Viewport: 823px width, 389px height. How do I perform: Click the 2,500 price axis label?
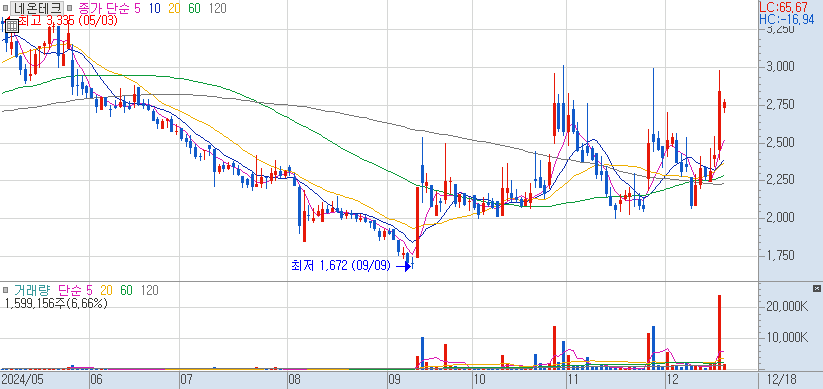pos(780,143)
